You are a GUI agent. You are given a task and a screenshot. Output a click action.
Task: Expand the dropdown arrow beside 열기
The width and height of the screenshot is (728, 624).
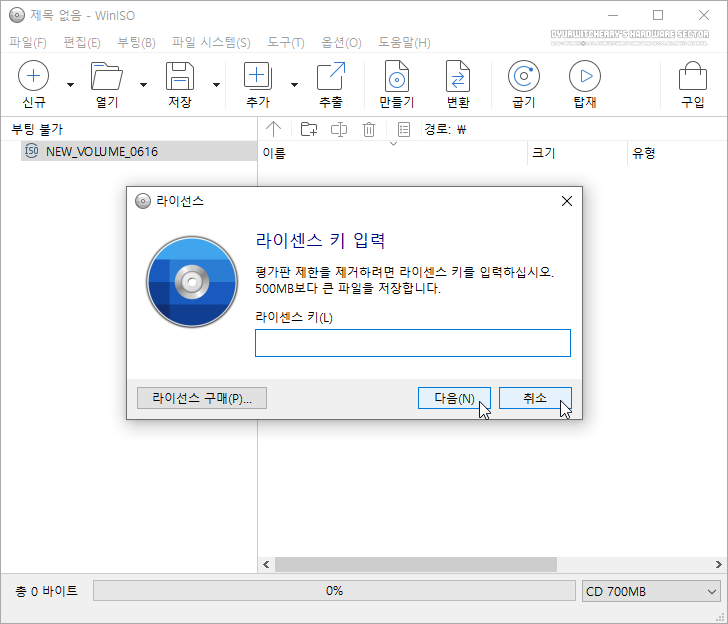tap(143, 84)
